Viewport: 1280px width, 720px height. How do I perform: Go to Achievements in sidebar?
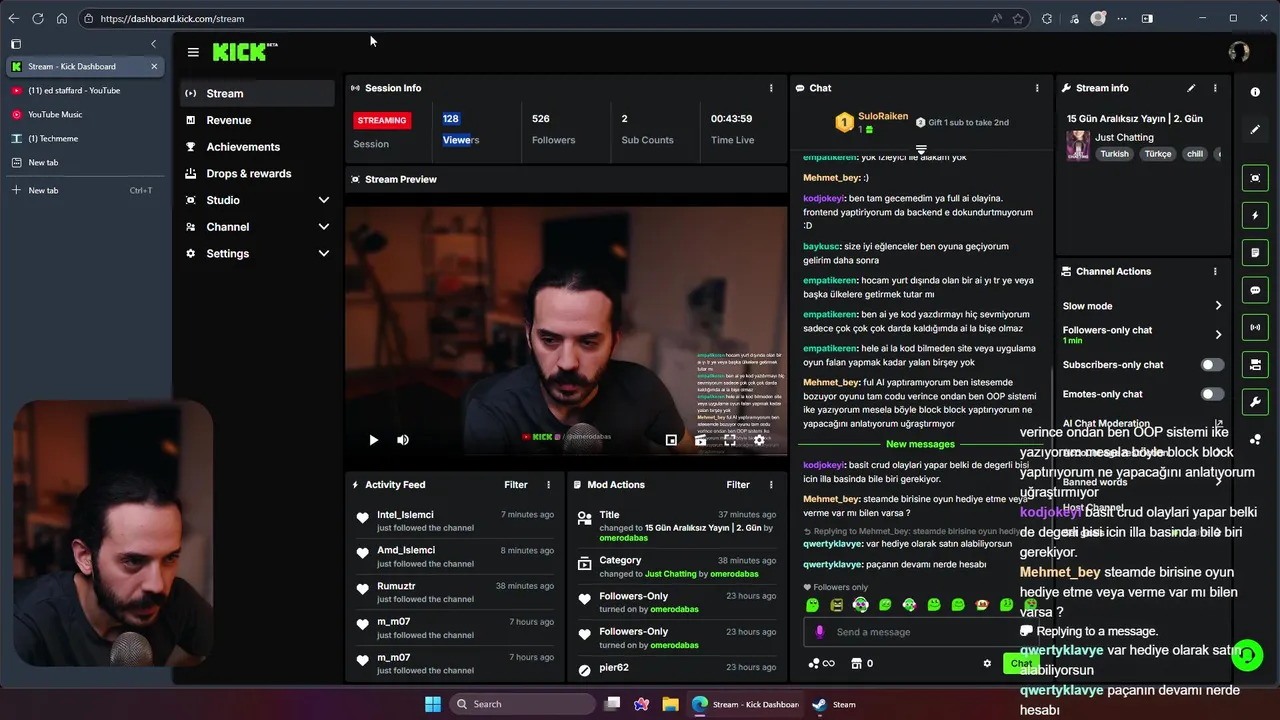coord(257,147)
